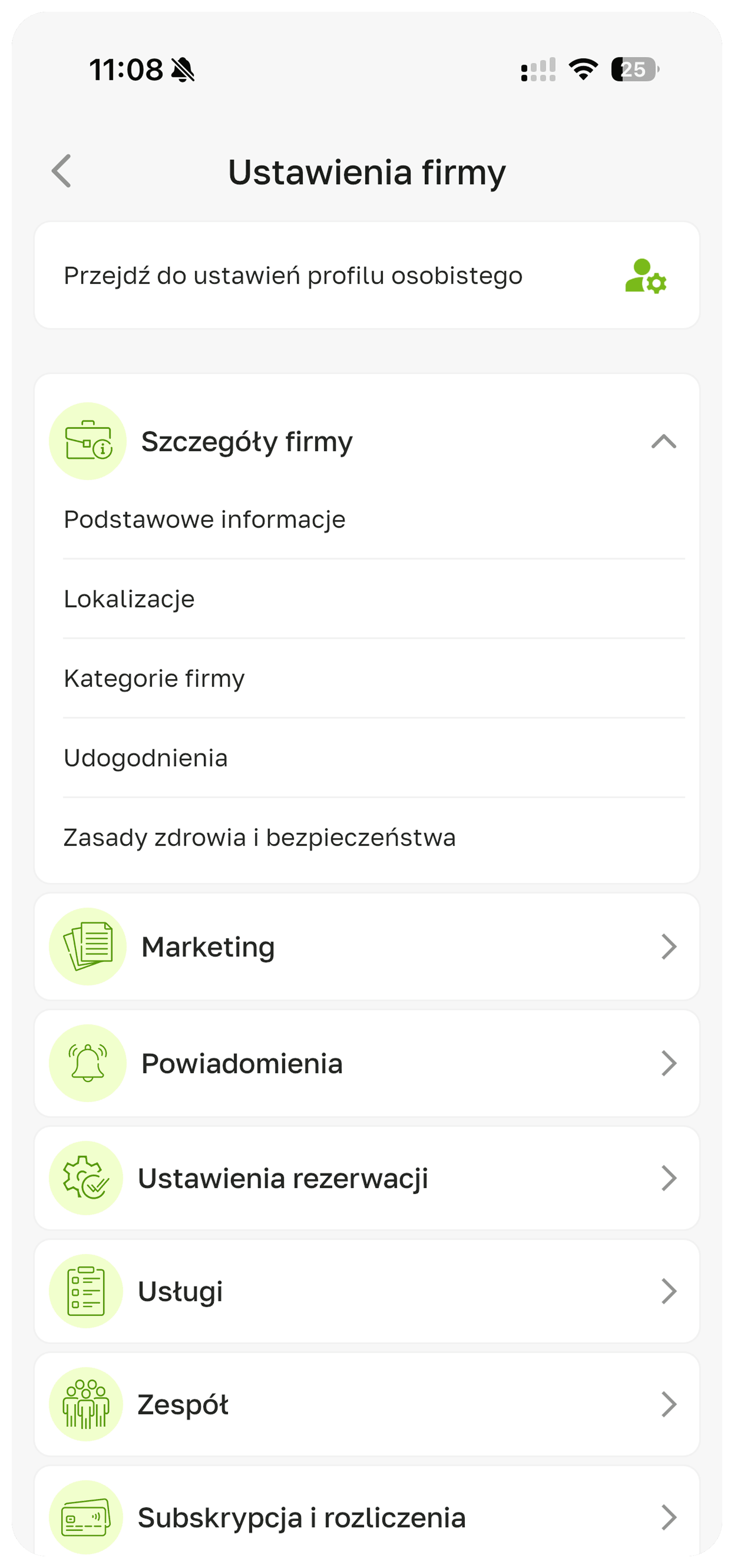Click the personal profile settings user-gear icon

click(645, 276)
